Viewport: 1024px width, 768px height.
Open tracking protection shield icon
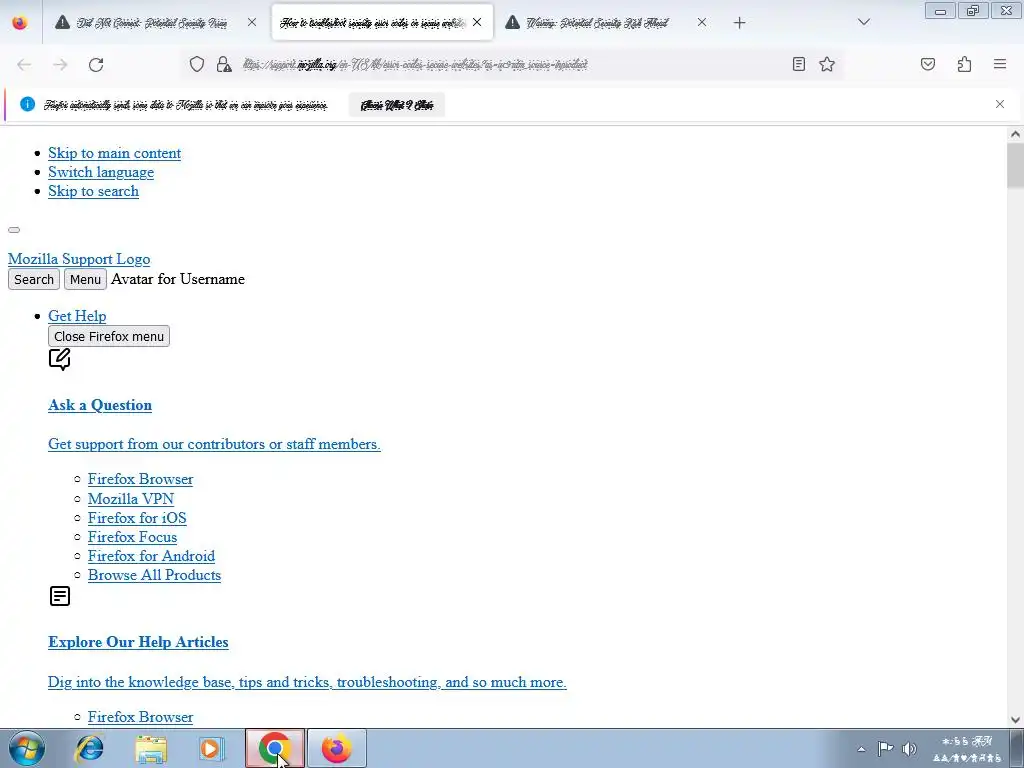197,64
